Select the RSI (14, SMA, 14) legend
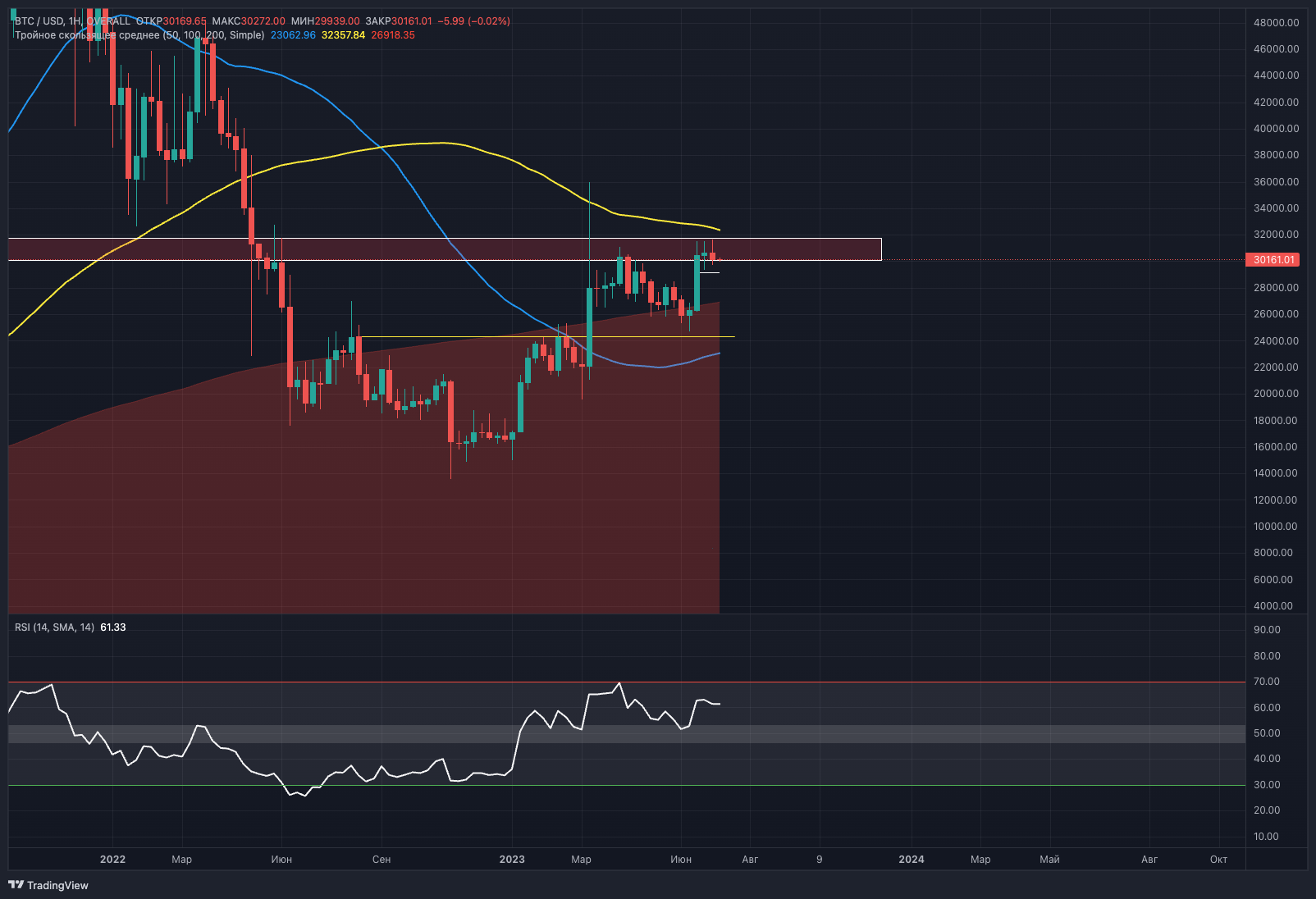 pos(54,627)
